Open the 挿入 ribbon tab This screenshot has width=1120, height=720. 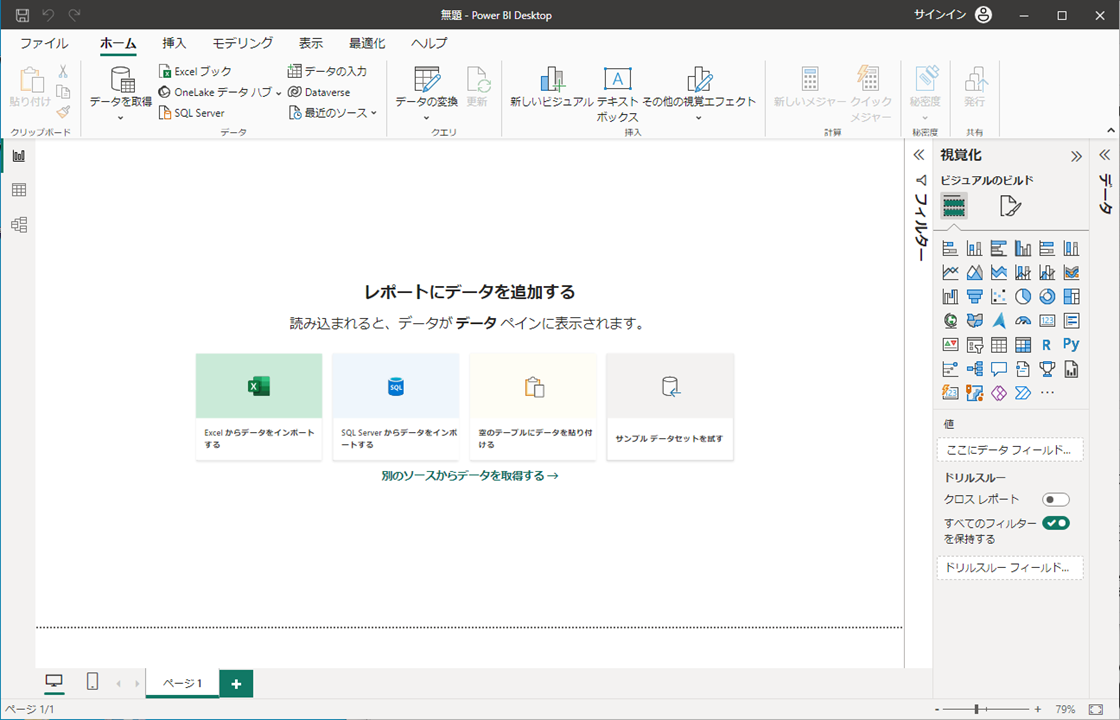coord(174,43)
